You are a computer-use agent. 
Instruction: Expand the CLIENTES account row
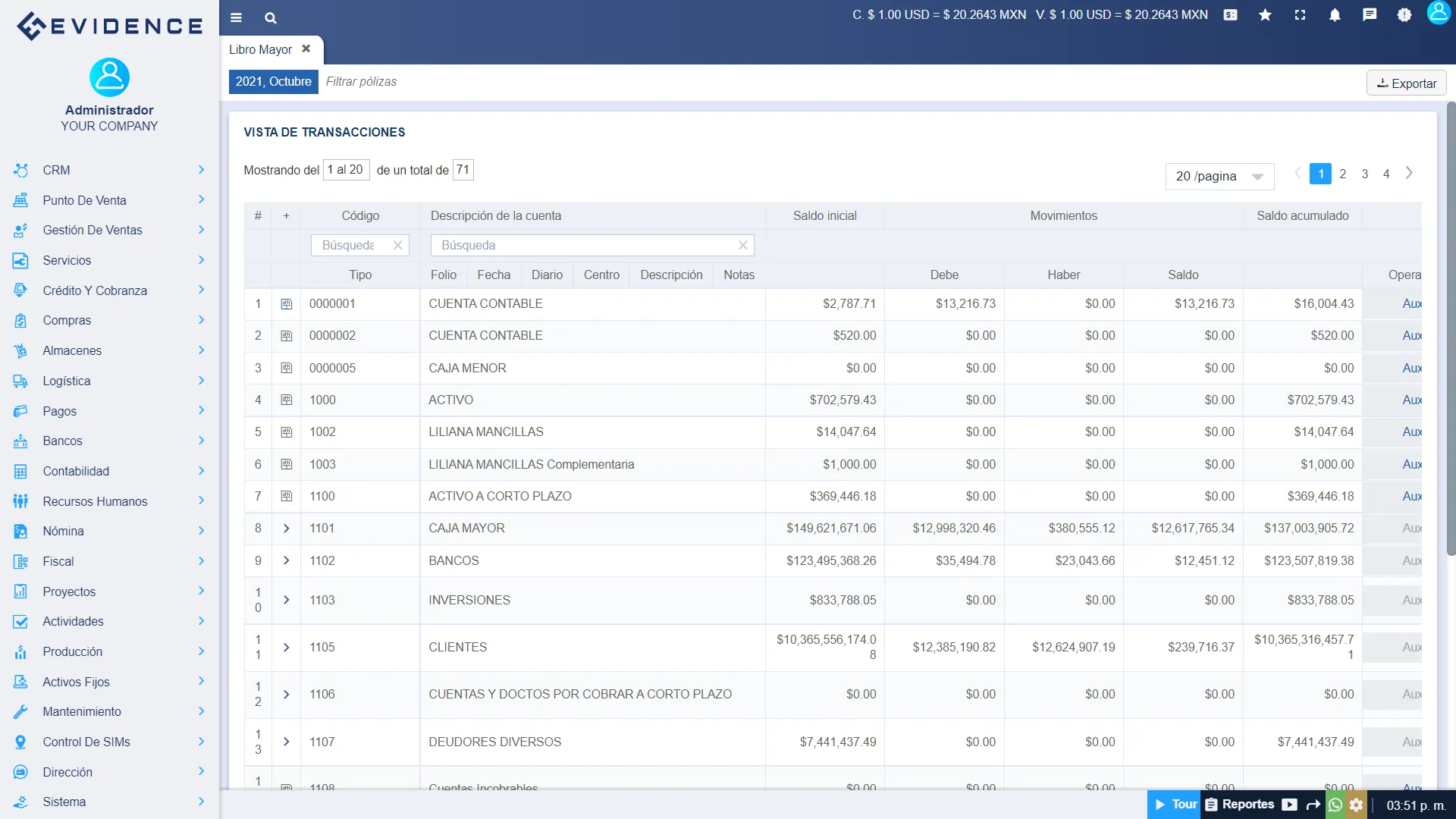click(x=287, y=647)
